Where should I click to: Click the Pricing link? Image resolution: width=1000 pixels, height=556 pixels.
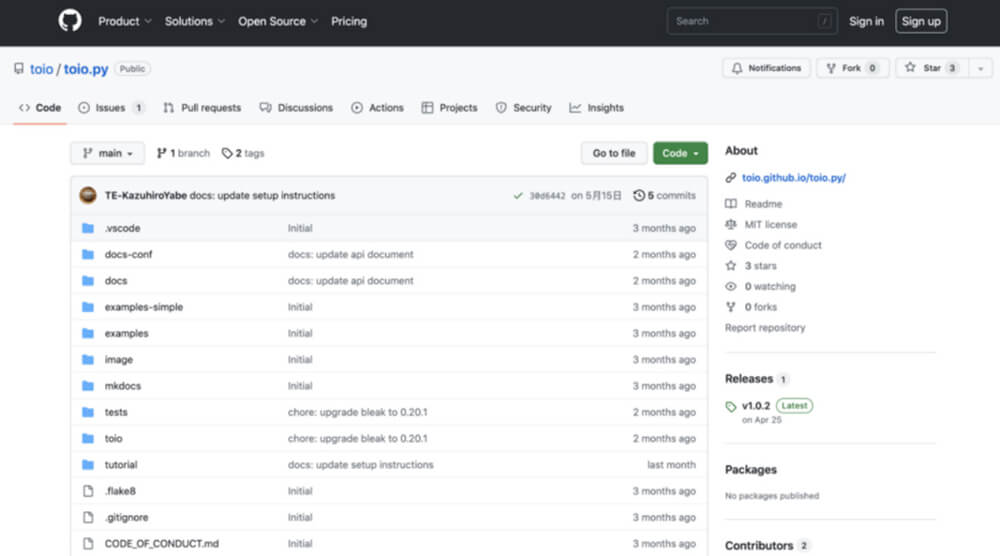coord(349,21)
